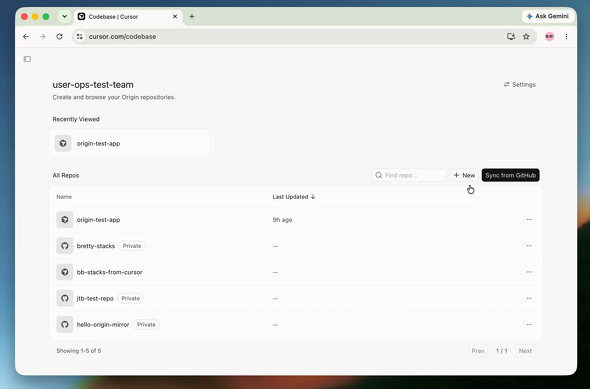Open recently viewed origin-test-app card
The image size is (590, 389).
[x=129, y=143]
